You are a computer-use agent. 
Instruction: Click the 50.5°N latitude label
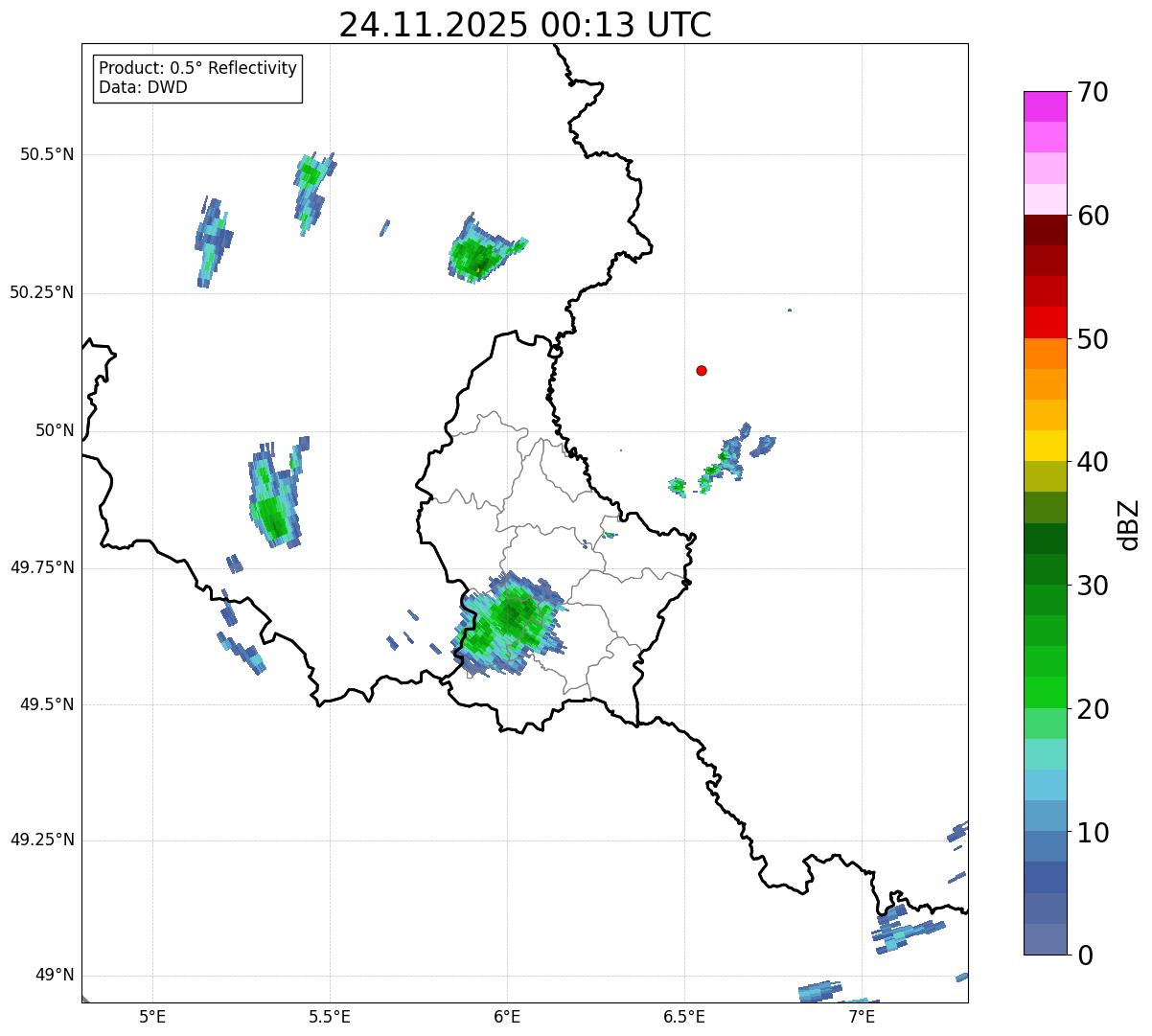point(47,154)
